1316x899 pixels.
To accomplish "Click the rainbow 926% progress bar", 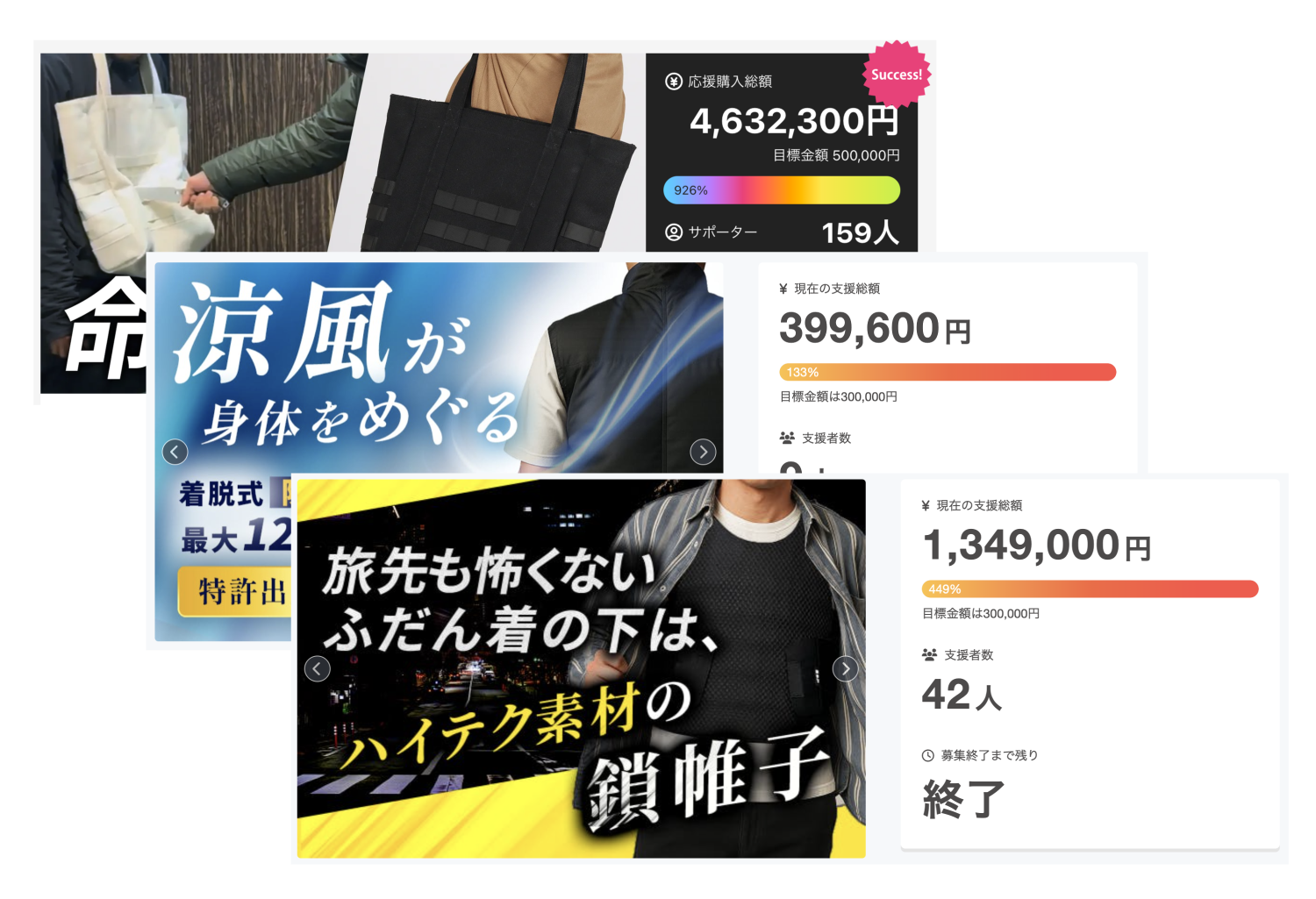I will click(782, 190).
